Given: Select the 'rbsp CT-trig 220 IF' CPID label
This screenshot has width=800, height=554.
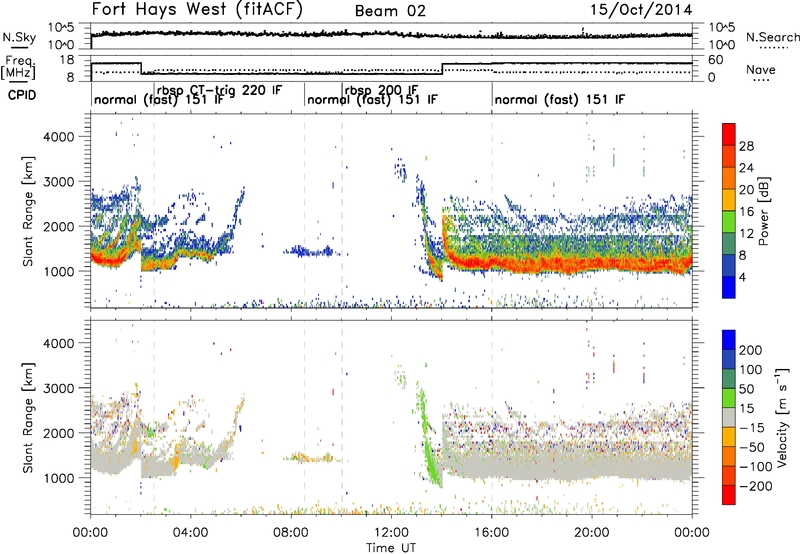Looking at the screenshot, I should (x=219, y=90).
